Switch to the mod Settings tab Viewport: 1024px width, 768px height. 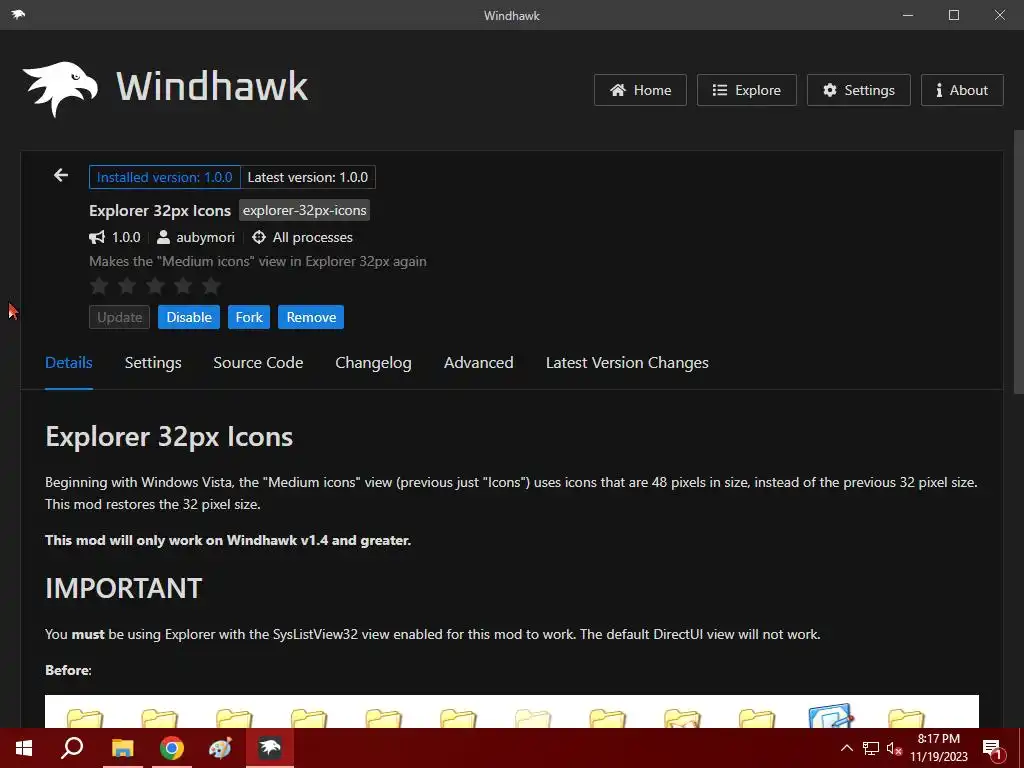[x=153, y=362]
